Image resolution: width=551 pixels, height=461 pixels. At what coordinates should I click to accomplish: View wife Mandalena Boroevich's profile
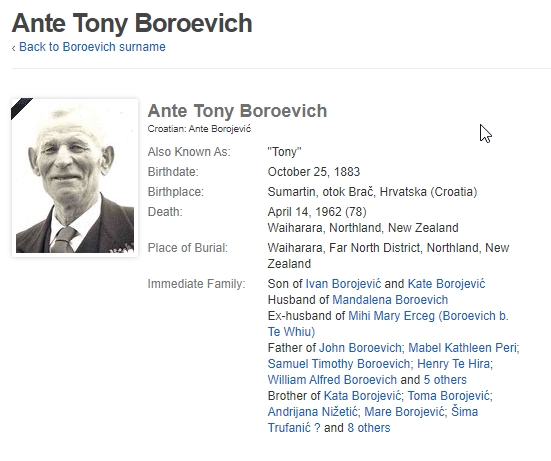pos(390,300)
